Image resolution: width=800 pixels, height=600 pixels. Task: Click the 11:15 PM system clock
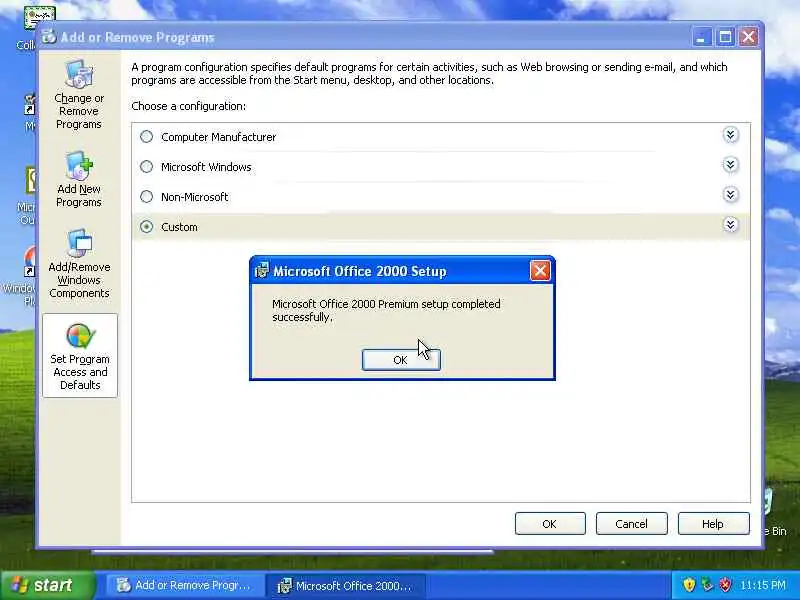coord(763,585)
